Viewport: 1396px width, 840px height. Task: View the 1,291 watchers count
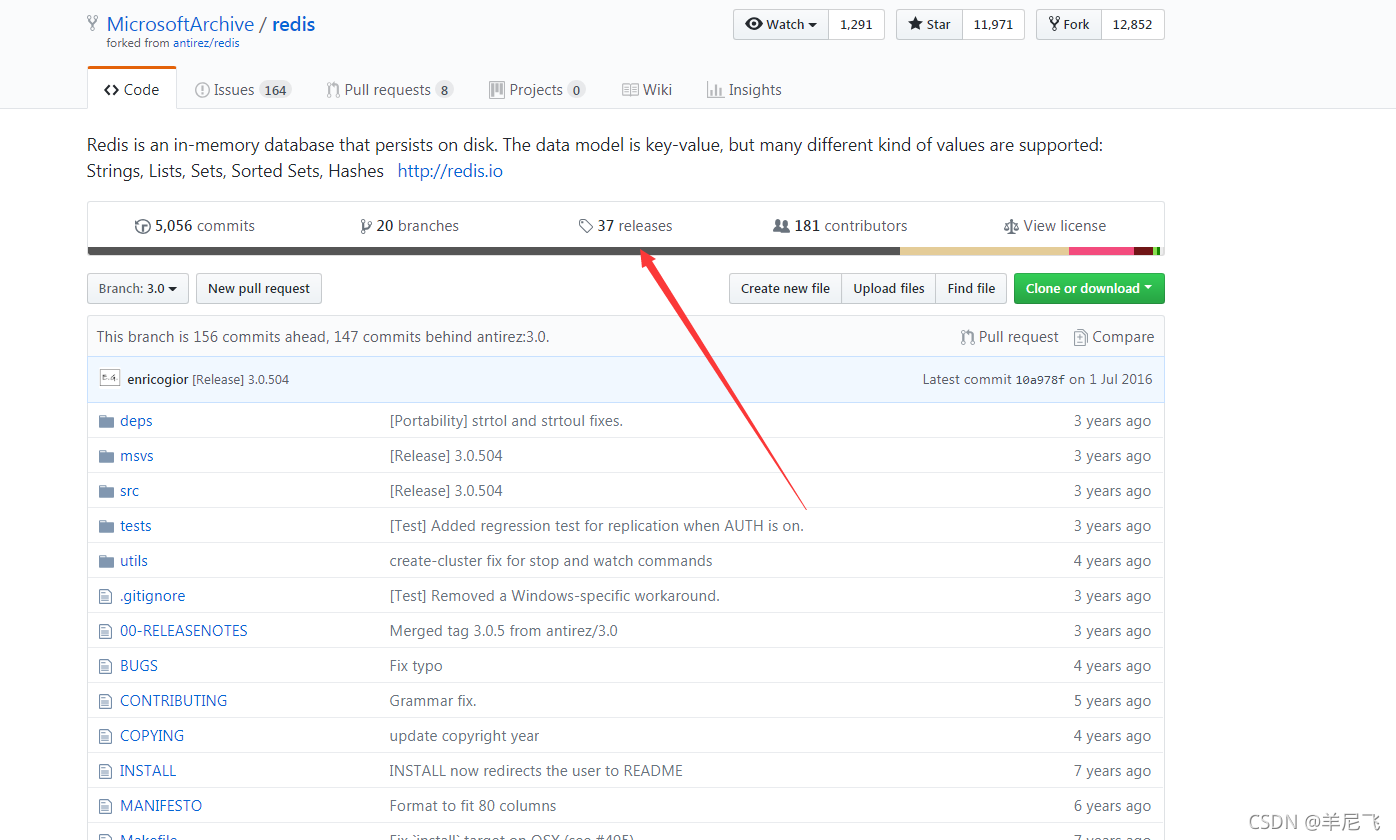856,25
